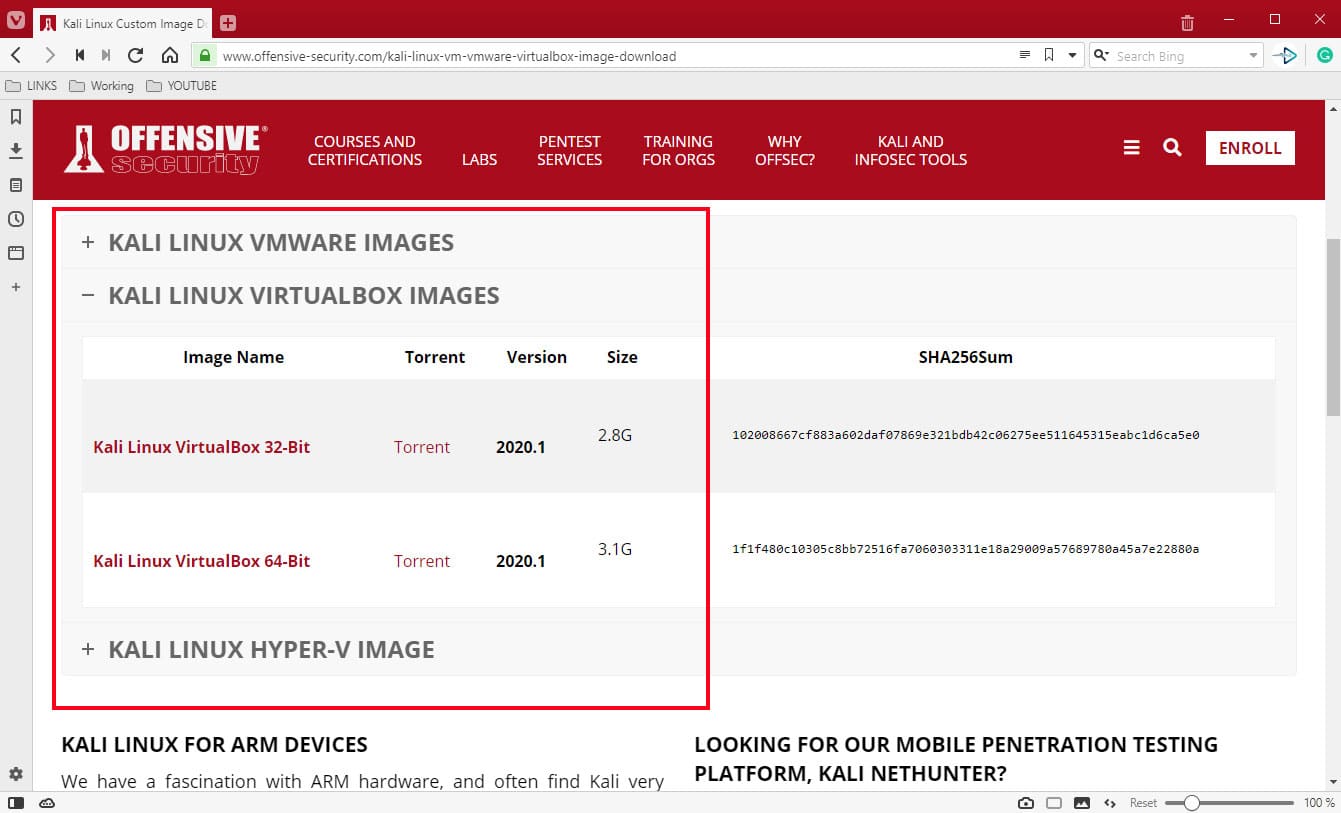Open search engine selector magnifier icon
This screenshot has width=1341, height=813.
tap(1101, 55)
